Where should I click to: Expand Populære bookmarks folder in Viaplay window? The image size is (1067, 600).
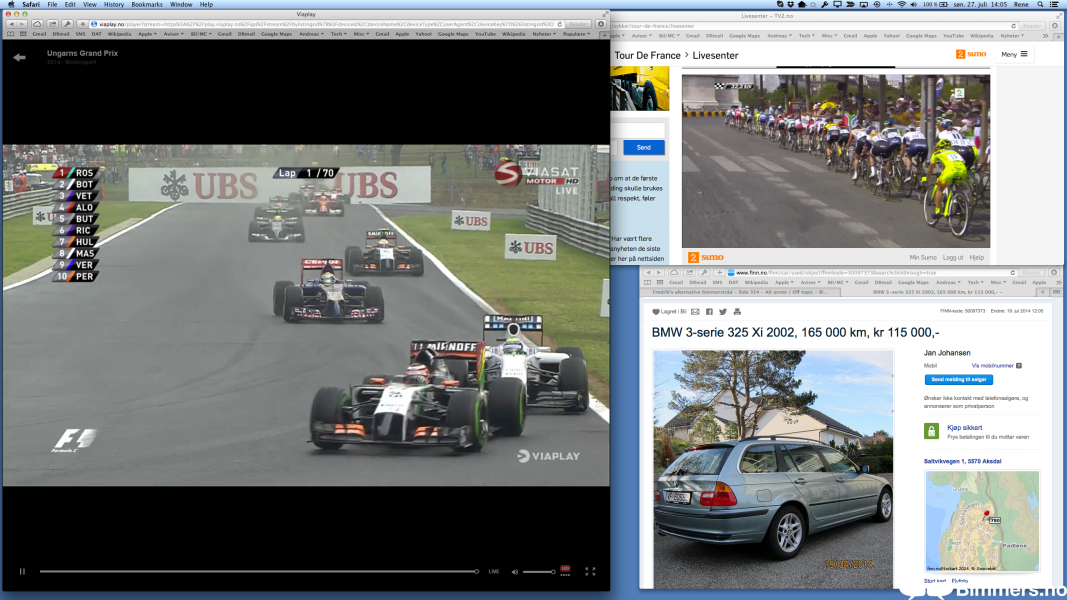(x=576, y=33)
